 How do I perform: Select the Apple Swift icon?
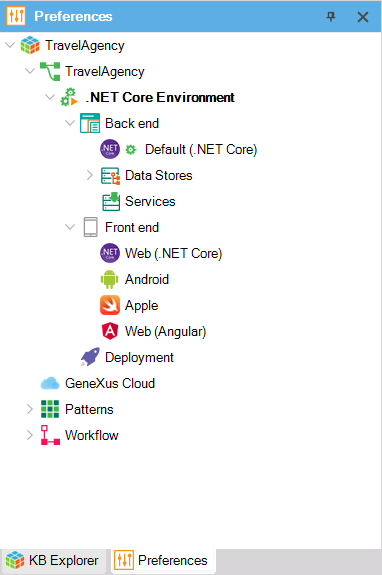[110, 305]
